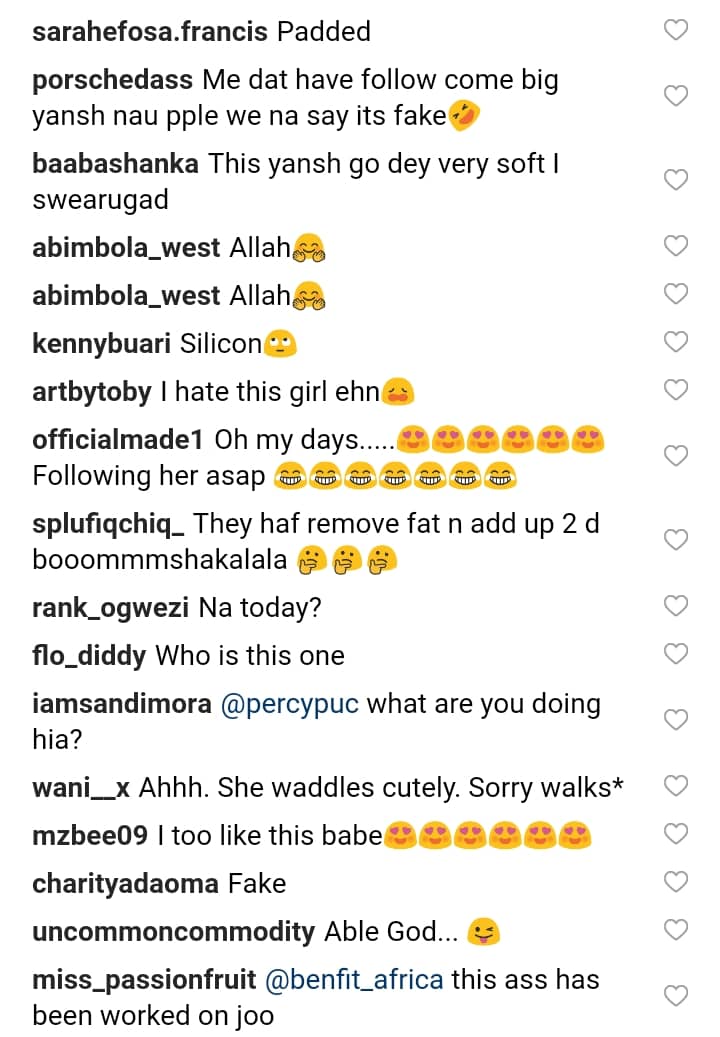View uncommoncommodity's profile
This screenshot has height=1037, width=720.
coord(173,932)
